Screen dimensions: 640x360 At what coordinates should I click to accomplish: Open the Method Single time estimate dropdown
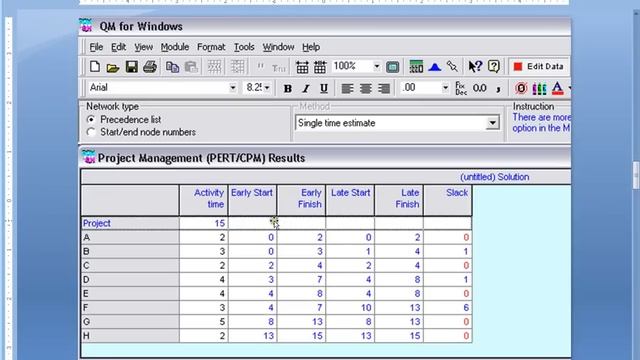[493, 123]
